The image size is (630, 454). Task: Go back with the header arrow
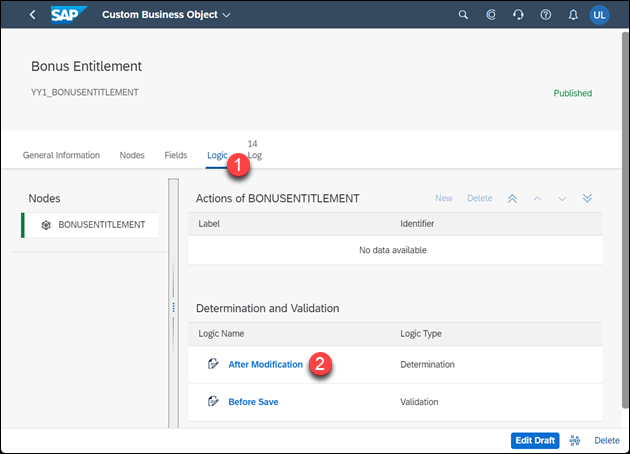coord(33,15)
